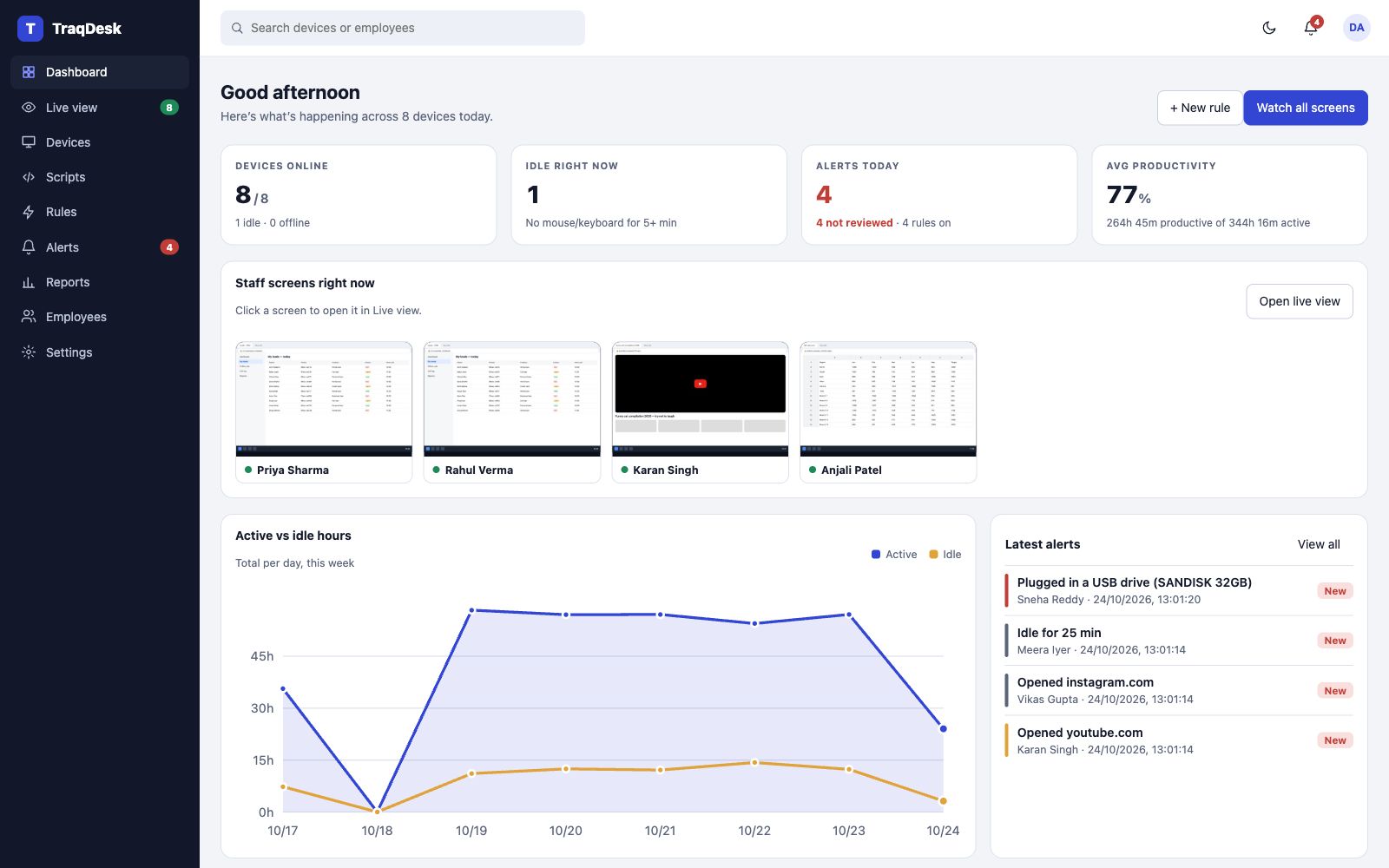Click Watch all screens button

(1306, 108)
